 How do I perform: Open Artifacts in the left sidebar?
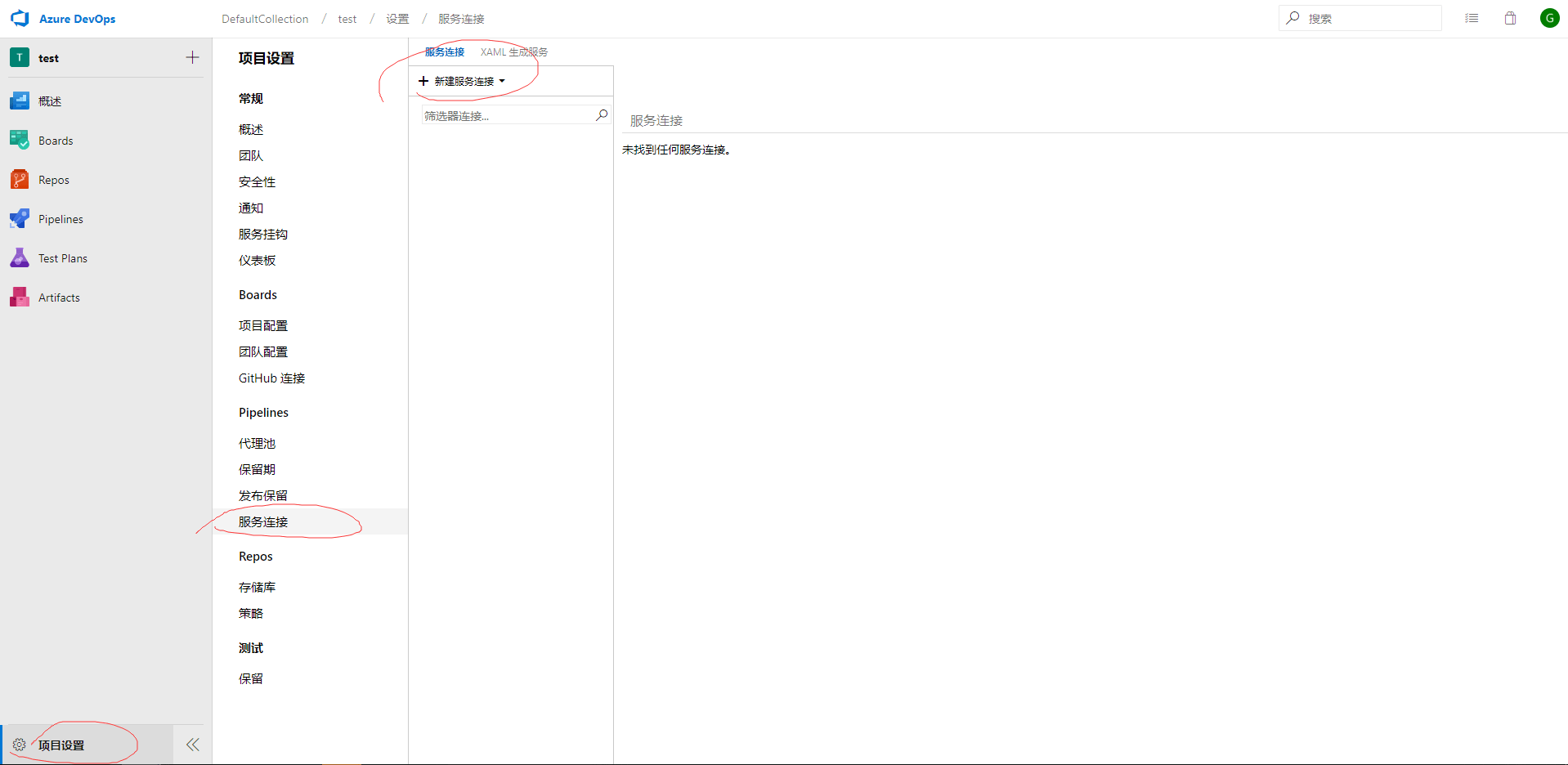[x=59, y=297]
